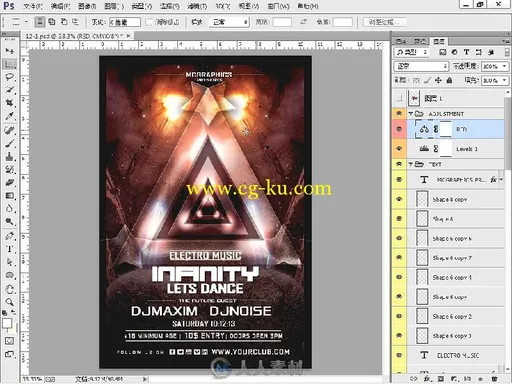Filter layers by text type
The height and width of the screenshot is (384, 512).
(466, 52)
